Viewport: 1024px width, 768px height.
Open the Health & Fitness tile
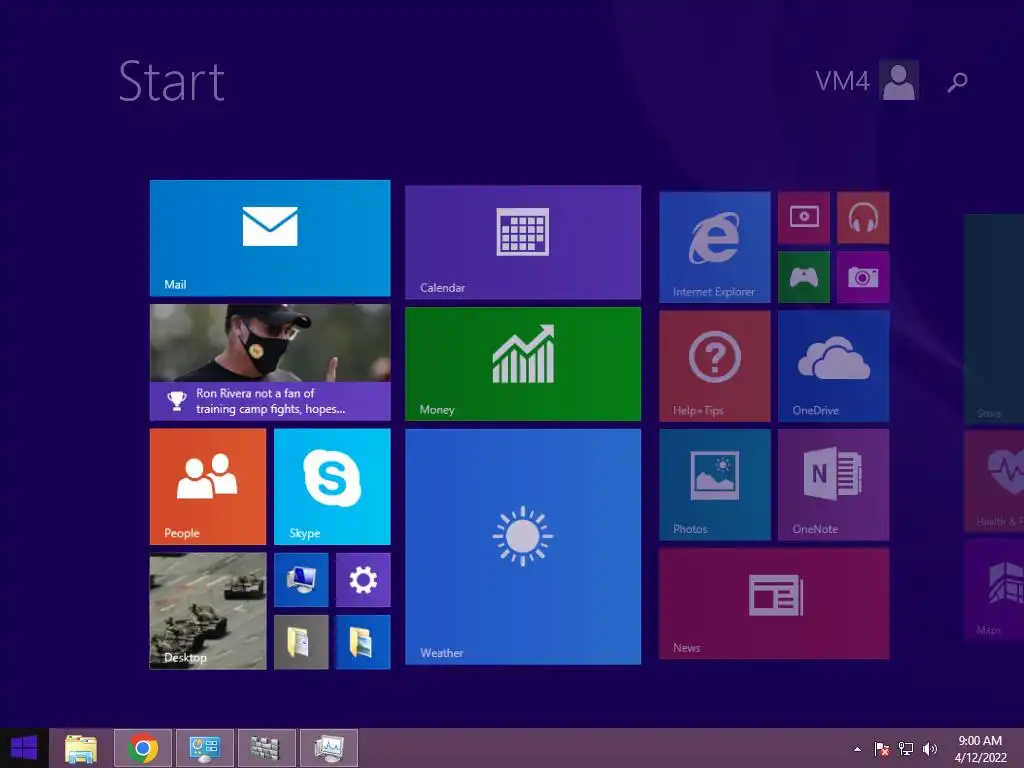coord(994,481)
